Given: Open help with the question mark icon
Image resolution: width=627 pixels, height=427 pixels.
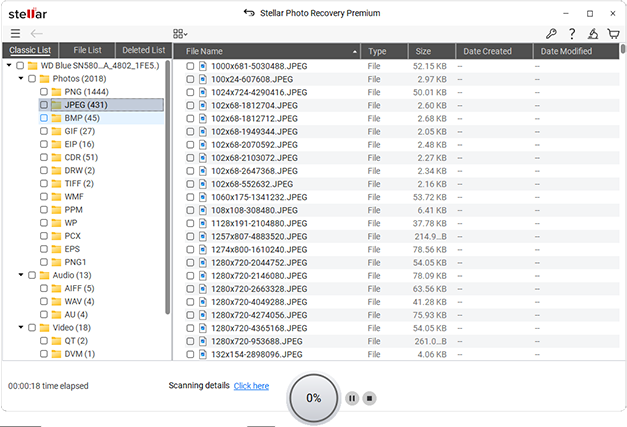Looking at the screenshot, I should tap(572, 34).
